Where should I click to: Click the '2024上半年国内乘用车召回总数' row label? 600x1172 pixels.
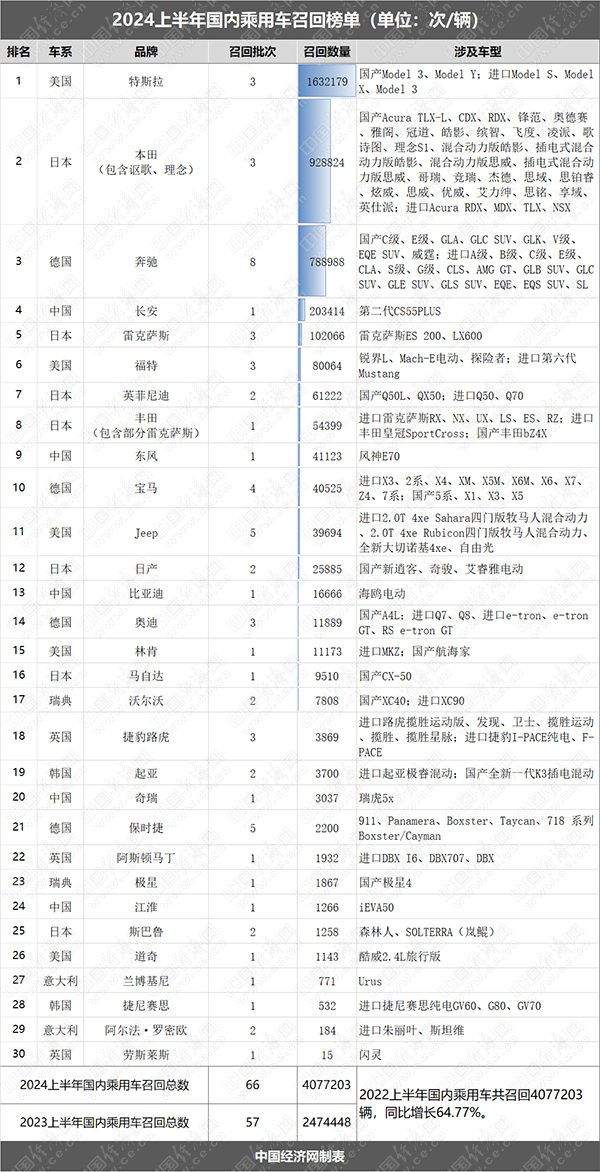(x=104, y=1086)
